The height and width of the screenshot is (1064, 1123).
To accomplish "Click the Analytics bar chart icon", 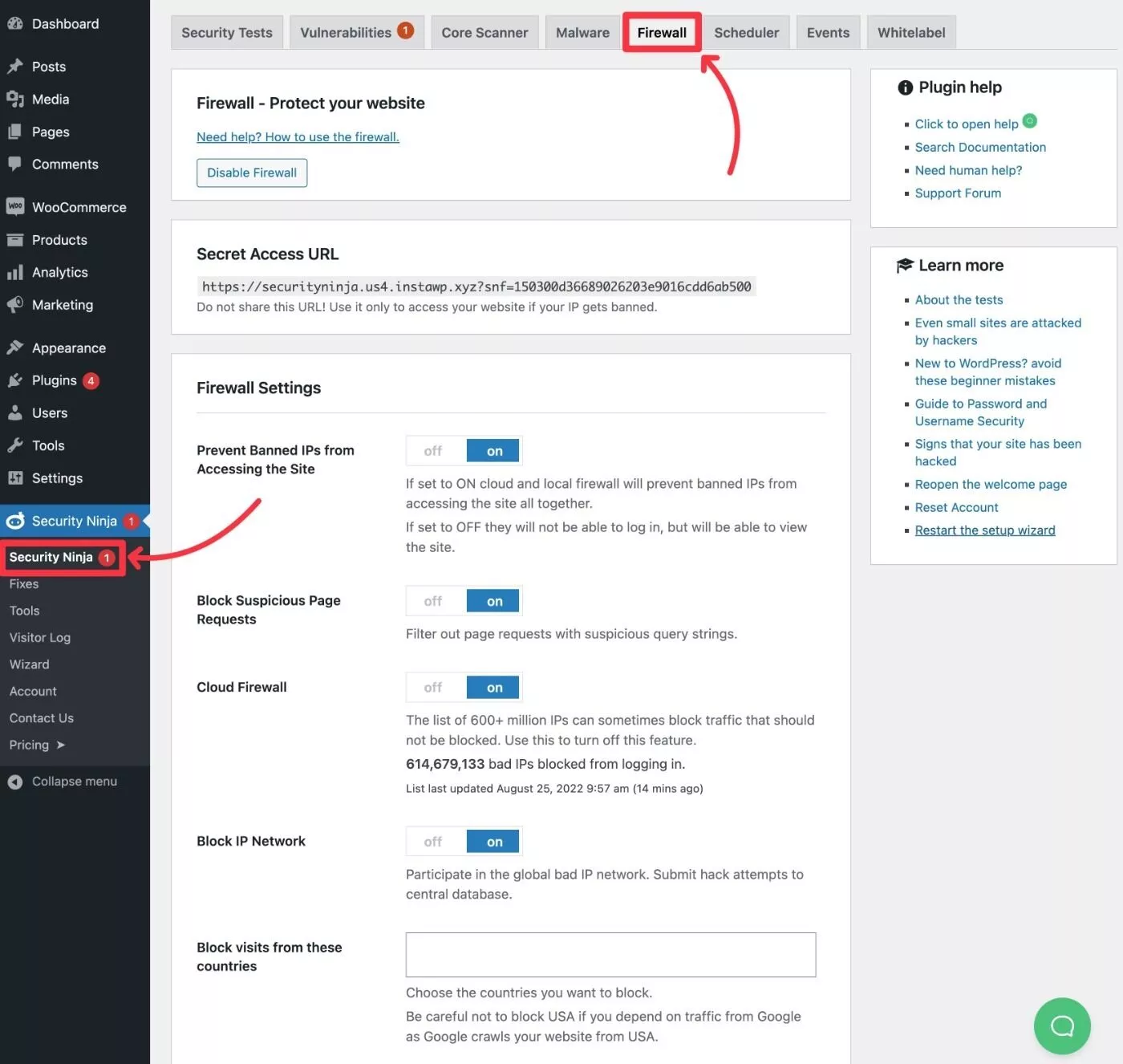I will point(14,273).
